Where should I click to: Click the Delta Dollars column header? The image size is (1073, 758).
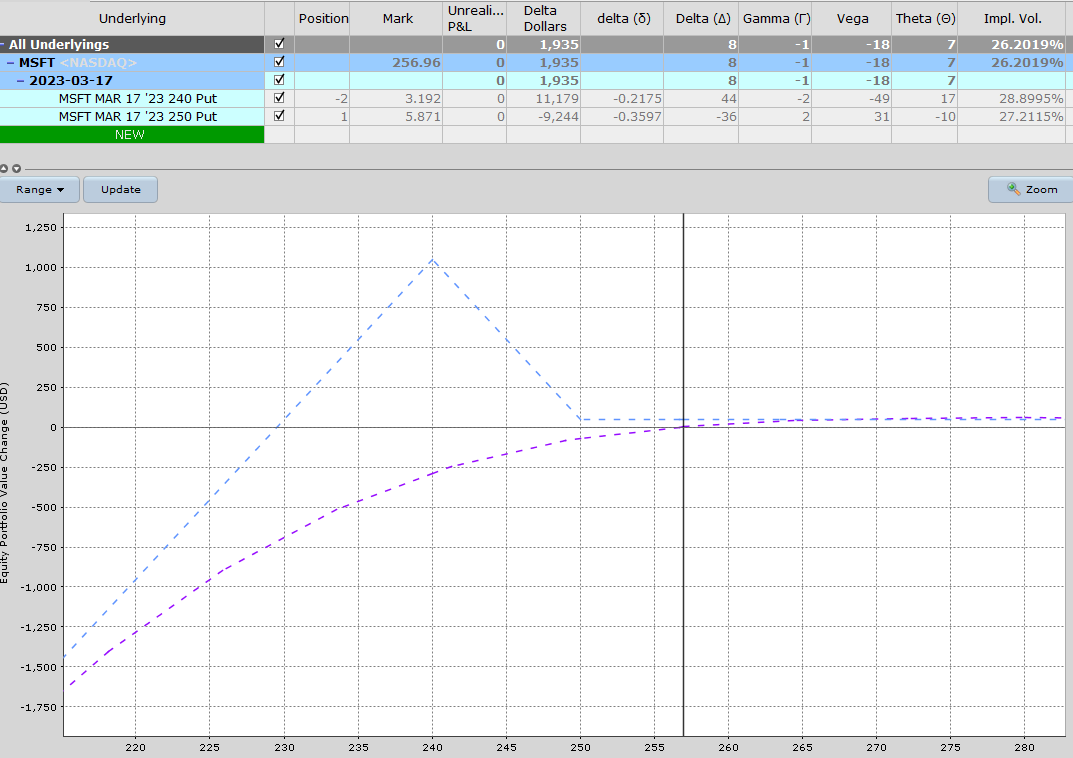(x=543, y=17)
